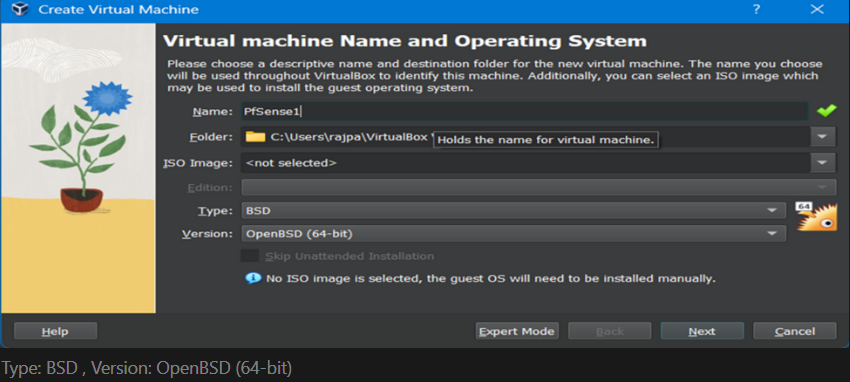Cancel the Create Virtual Machine dialog
The image size is (850, 382).
[x=795, y=331]
